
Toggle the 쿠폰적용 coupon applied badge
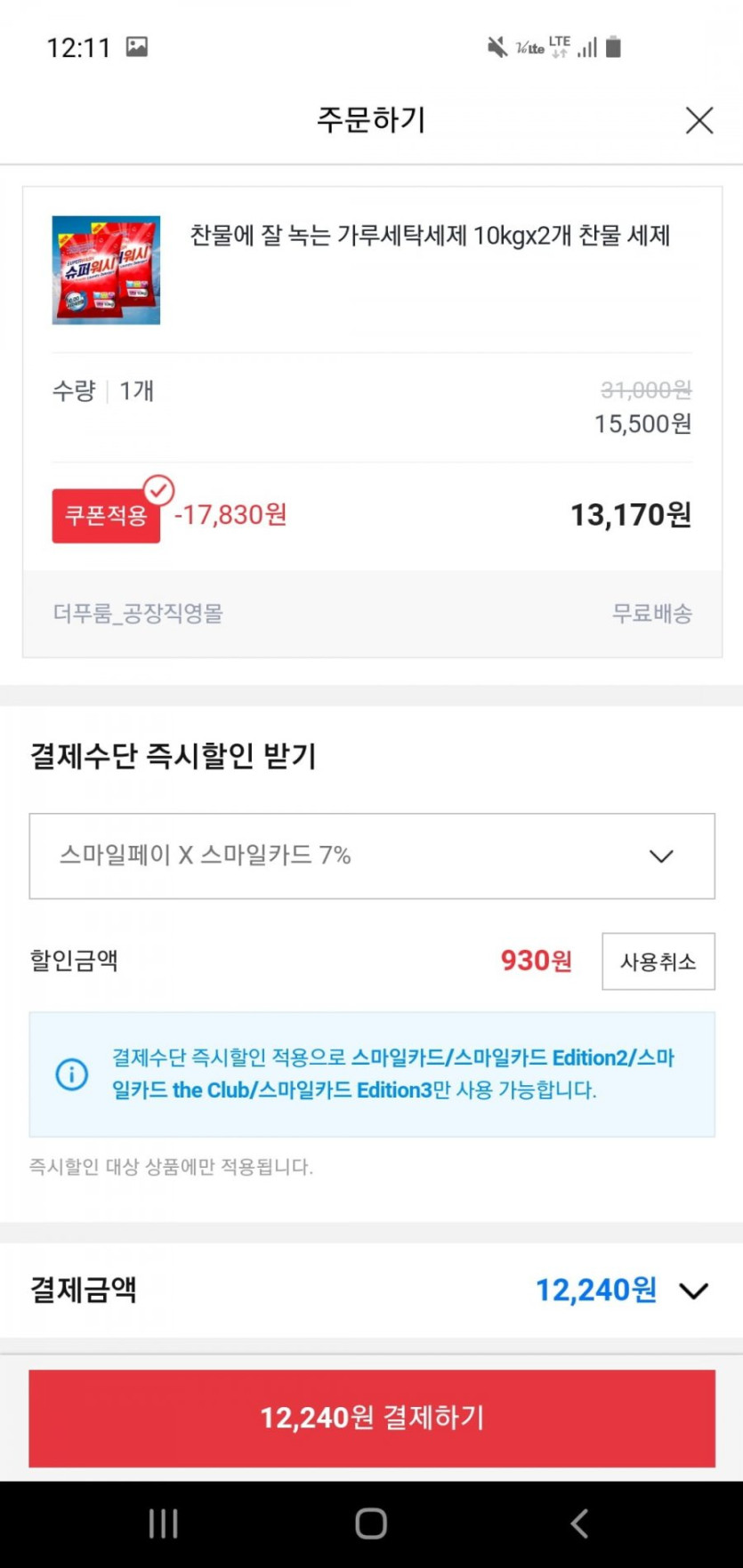(x=106, y=516)
